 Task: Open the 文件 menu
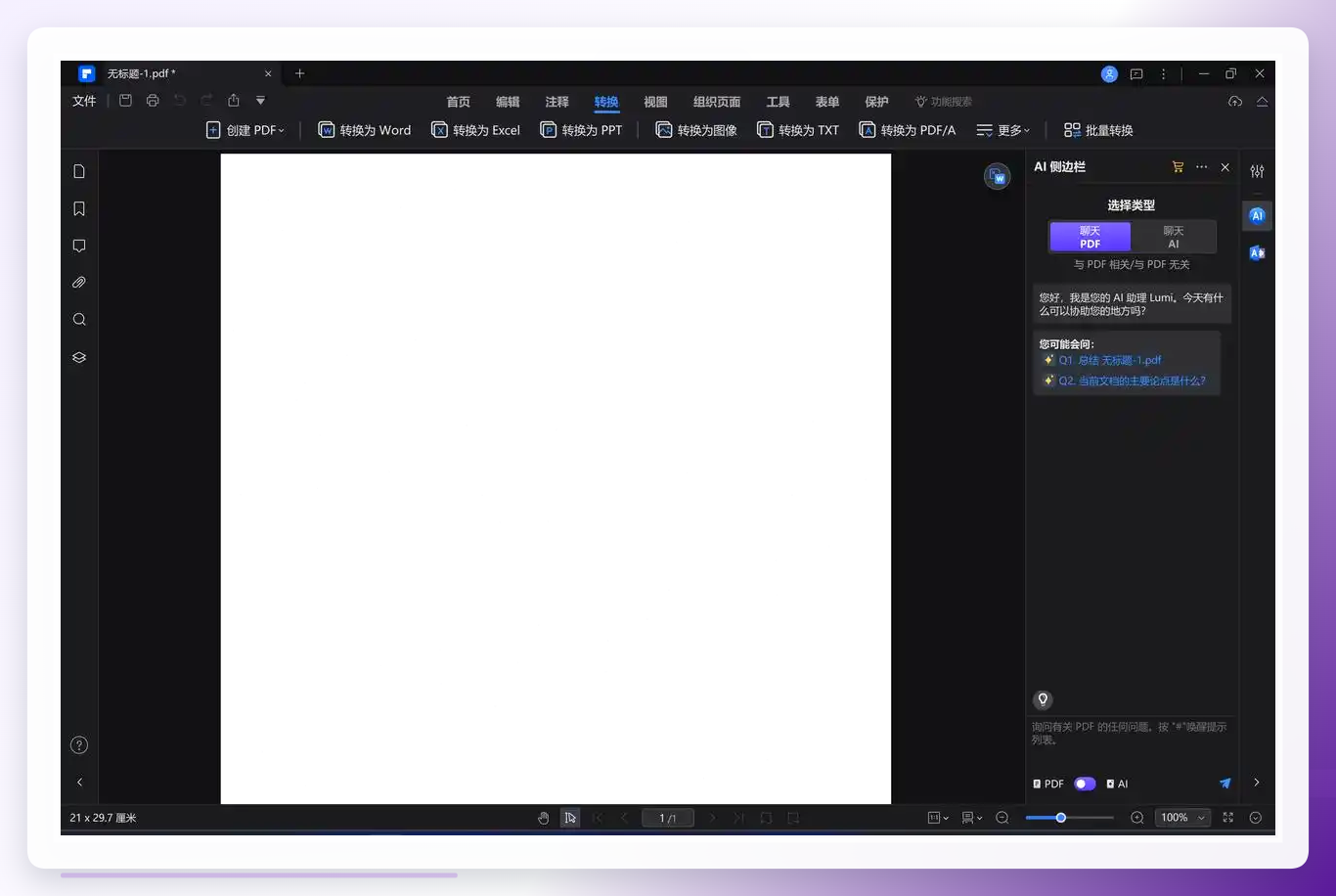[84, 101]
